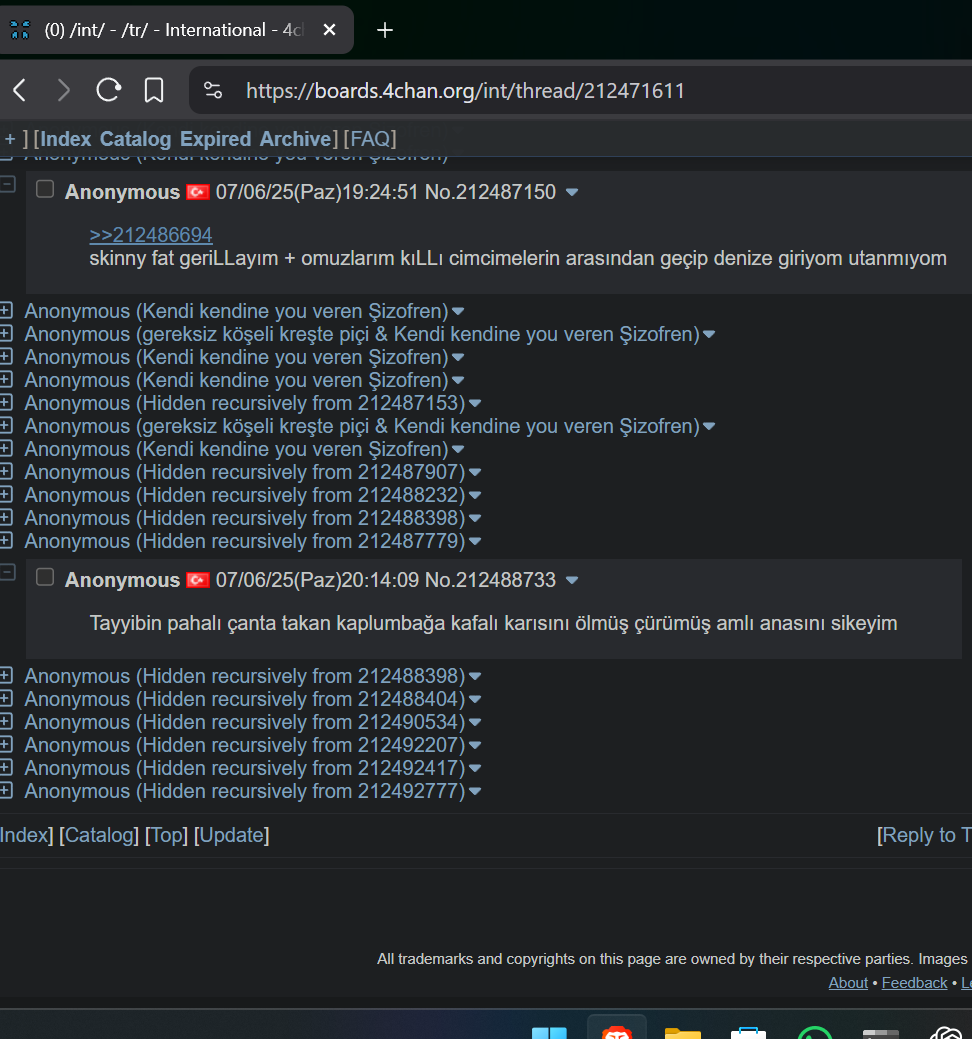The image size is (972, 1039).
Task: Click [Update] to refresh the thread
Action: (231, 836)
